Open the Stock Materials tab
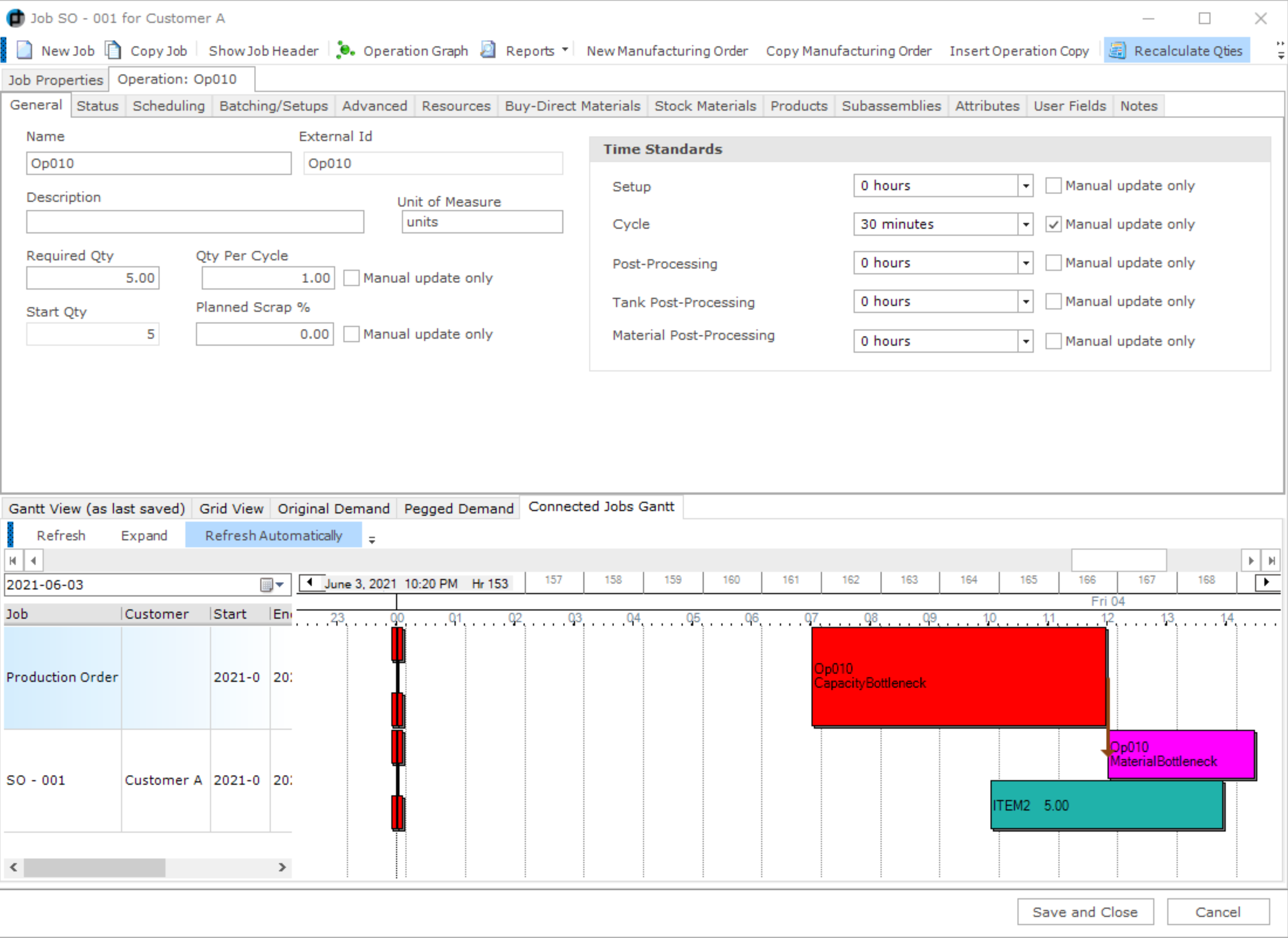 (705, 106)
